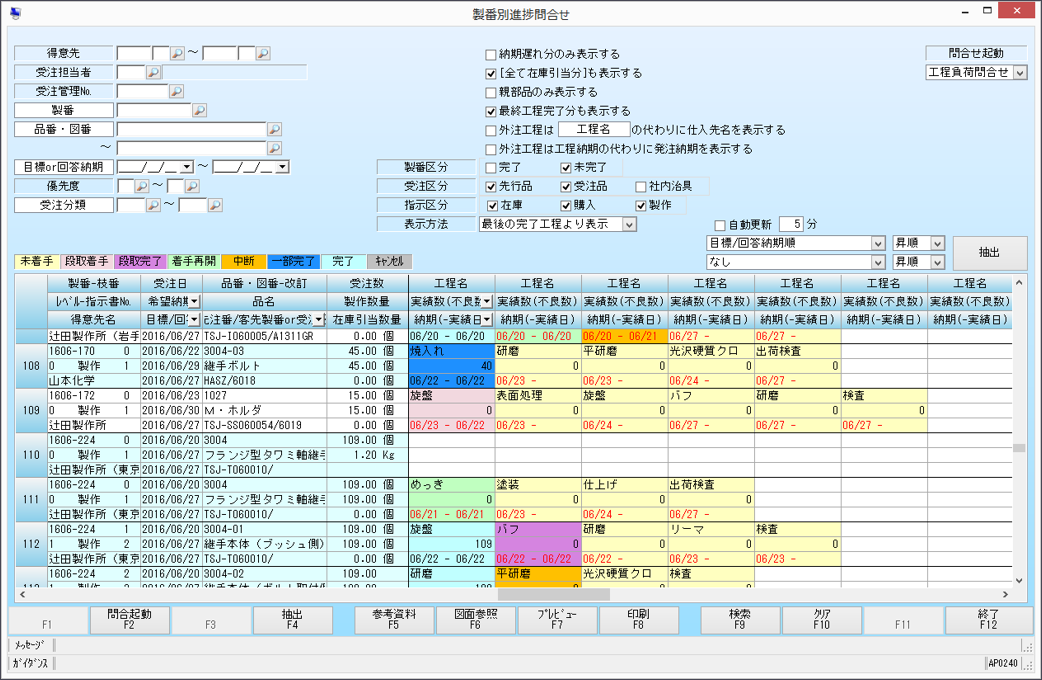Click the 図面参照 F6 function button

point(475,619)
